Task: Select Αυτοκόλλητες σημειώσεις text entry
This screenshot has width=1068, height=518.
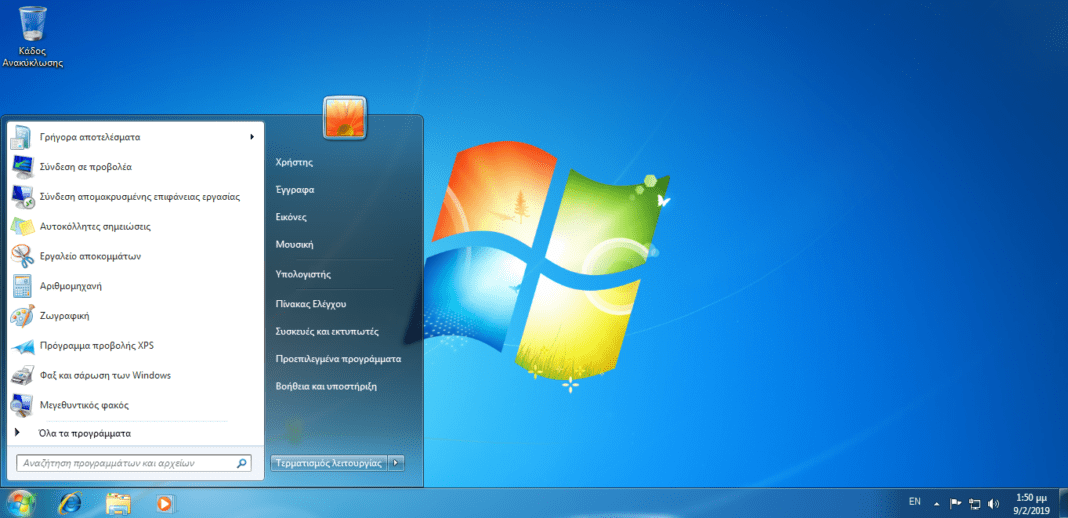Action: (95, 227)
